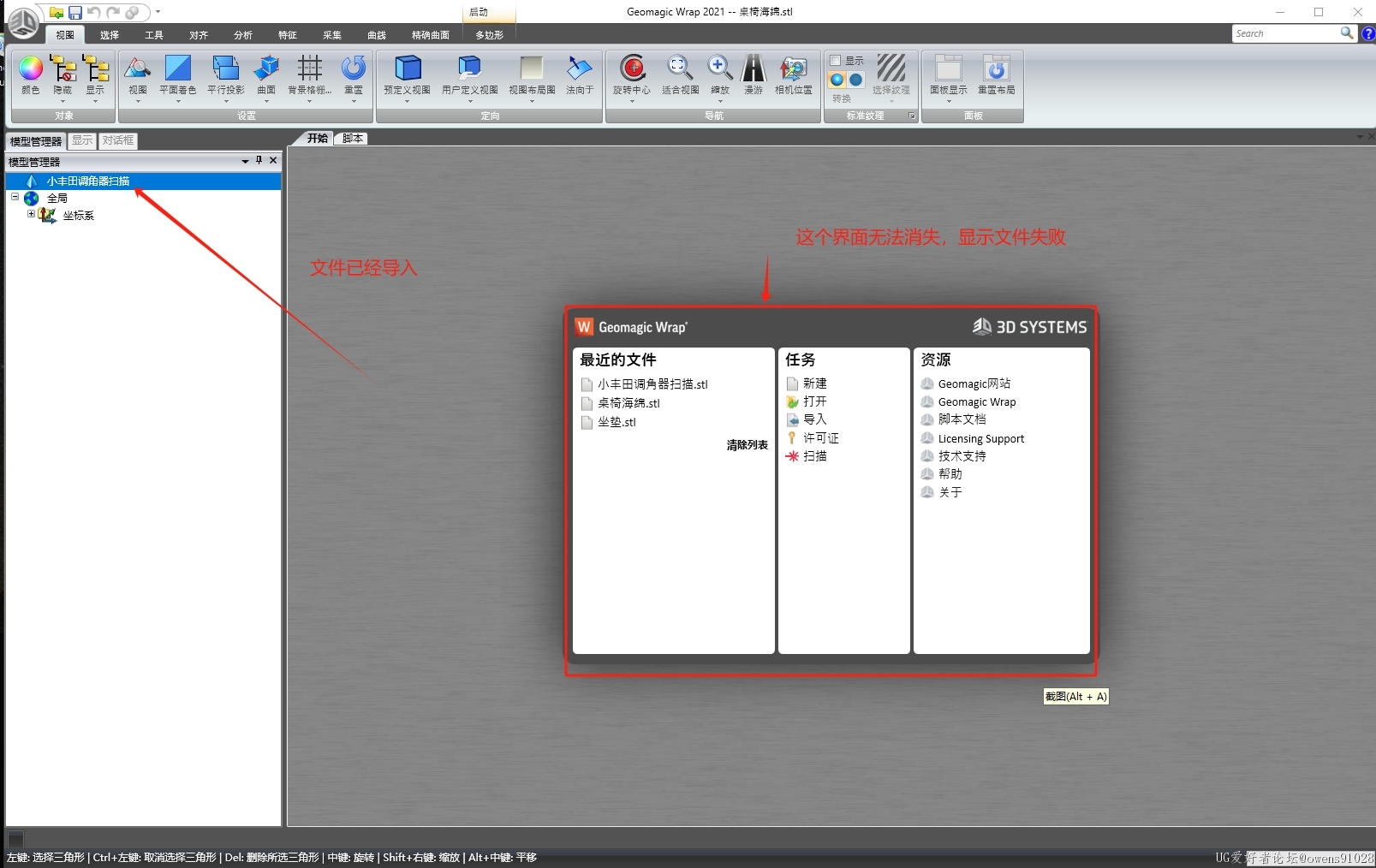
Task: Click the search magnifier icon
Action: (x=1347, y=33)
